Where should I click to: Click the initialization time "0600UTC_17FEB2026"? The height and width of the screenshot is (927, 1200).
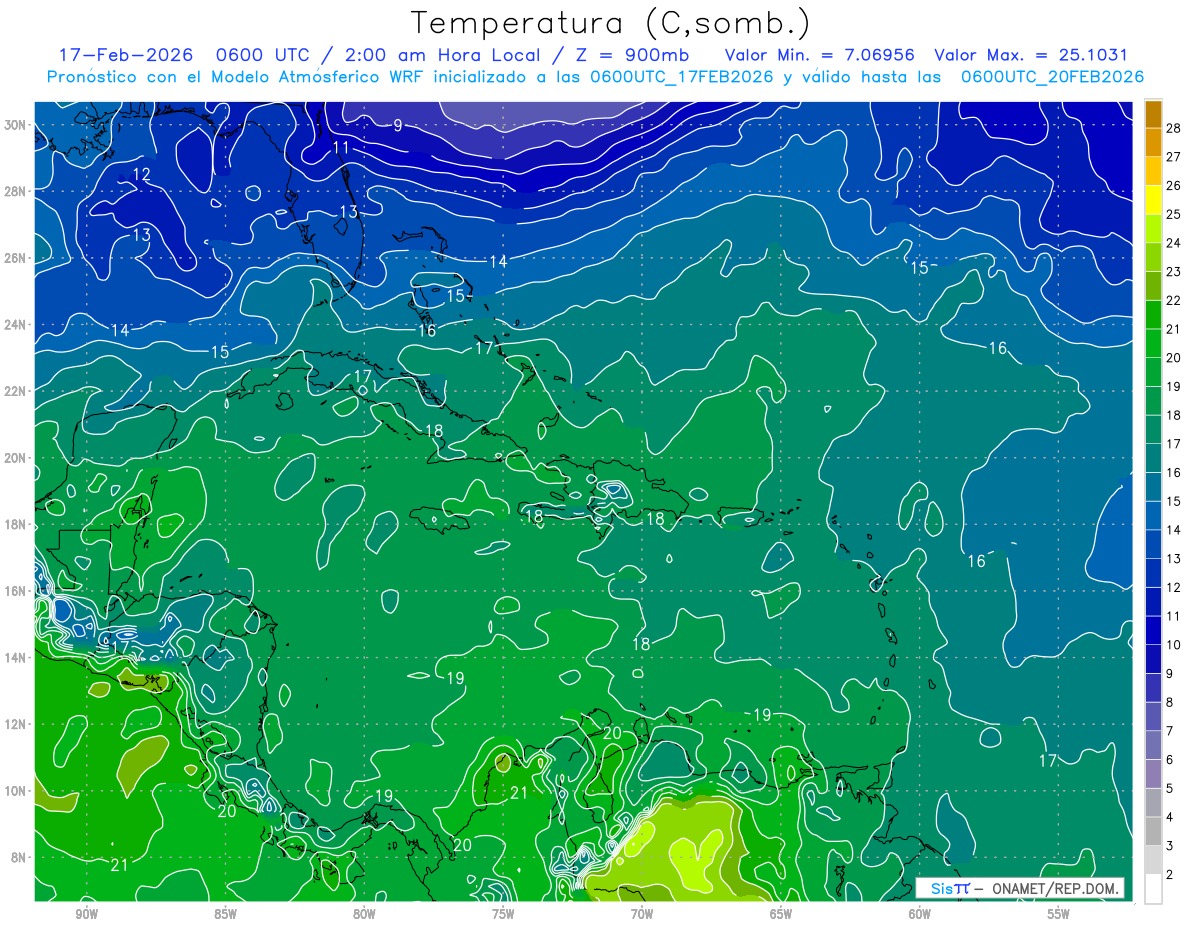[681, 77]
